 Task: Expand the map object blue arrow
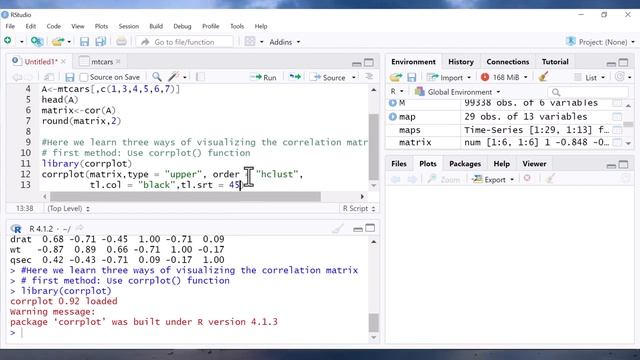[x=393, y=117]
